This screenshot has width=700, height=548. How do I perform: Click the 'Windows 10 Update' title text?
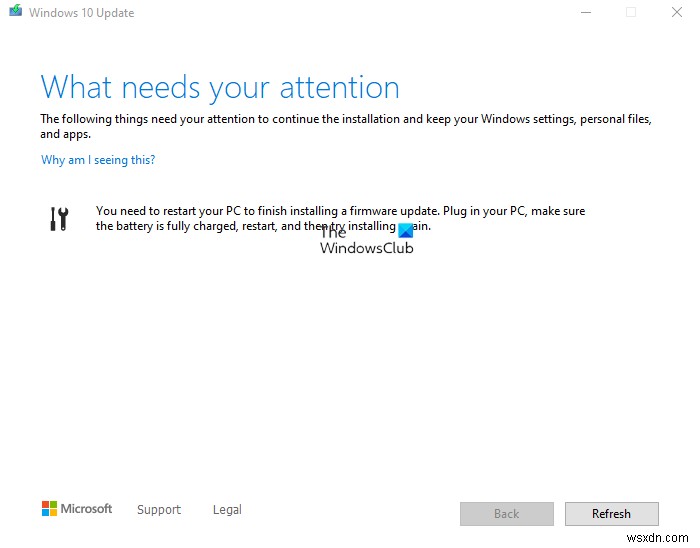pyautogui.click(x=82, y=13)
